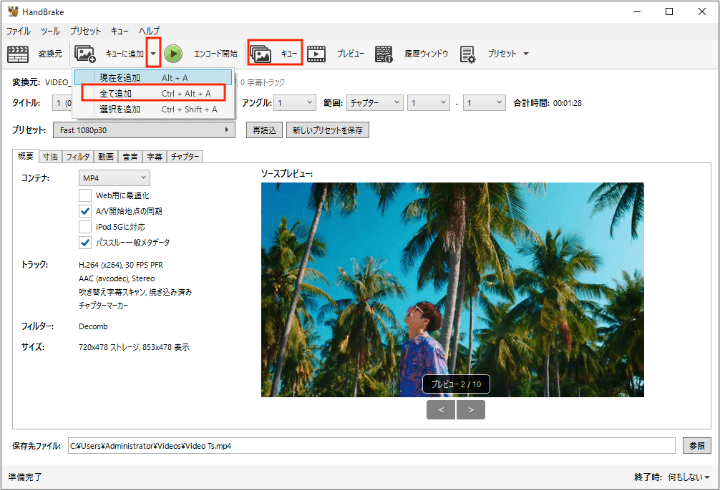Click the プレビュー preview icon
Screen dimensions: 720x490
pyautogui.click(x=317, y=53)
